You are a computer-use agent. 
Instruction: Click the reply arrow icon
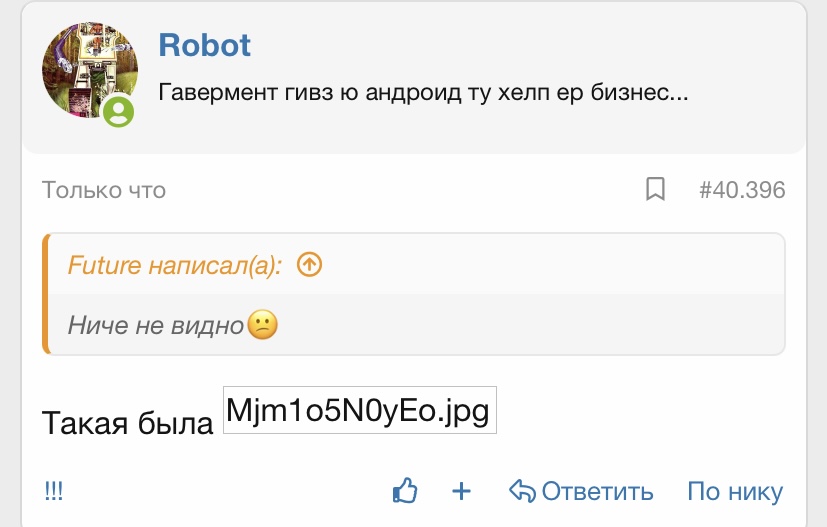[x=522, y=491]
